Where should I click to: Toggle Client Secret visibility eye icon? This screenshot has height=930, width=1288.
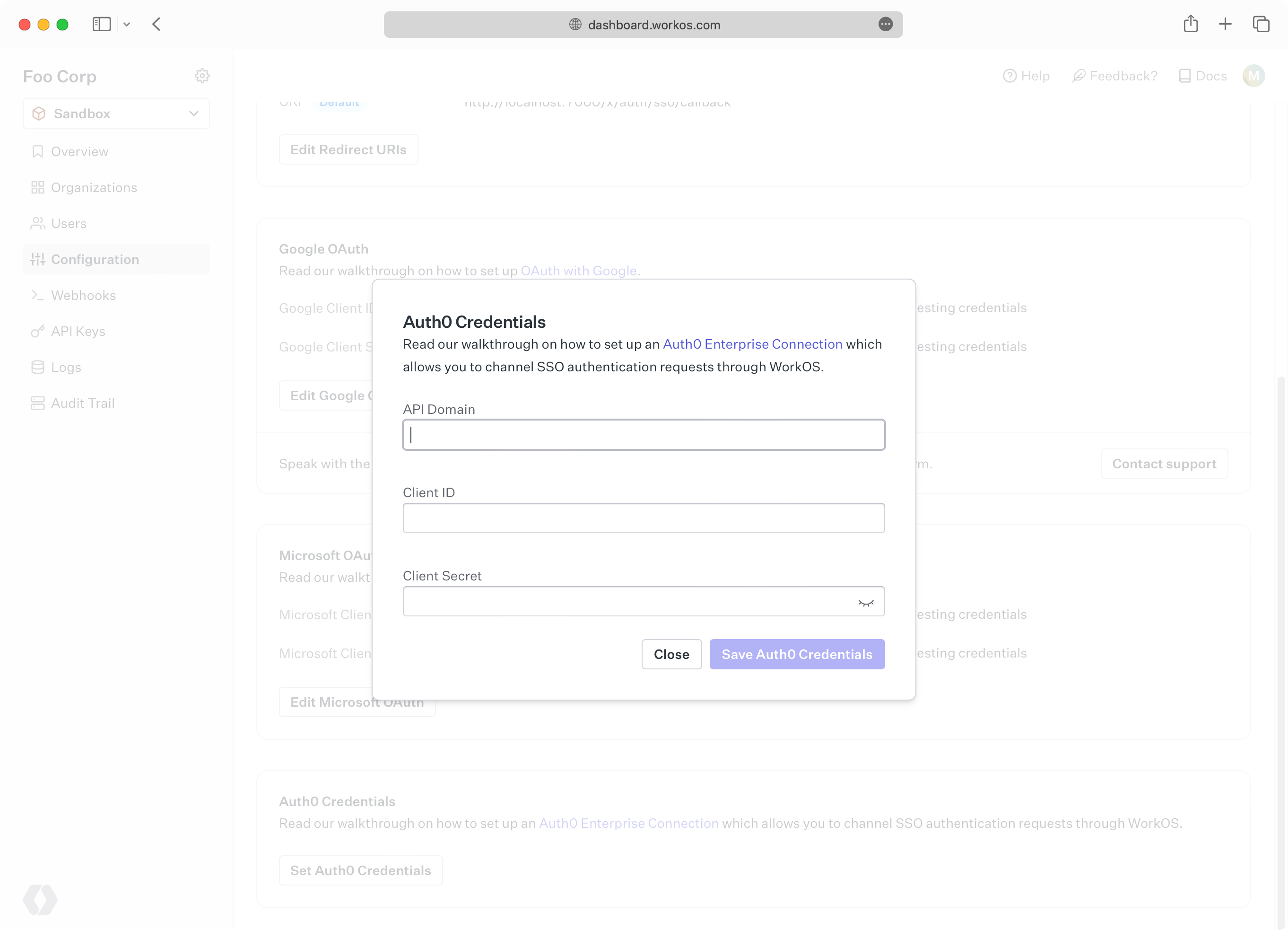click(x=865, y=602)
